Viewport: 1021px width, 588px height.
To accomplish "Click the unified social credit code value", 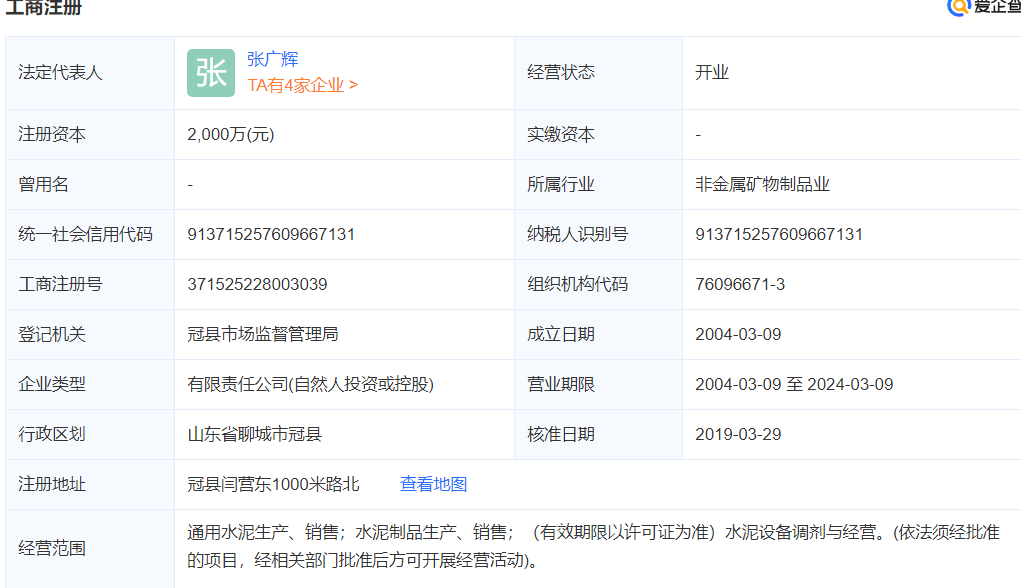I will click(x=271, y=234).
